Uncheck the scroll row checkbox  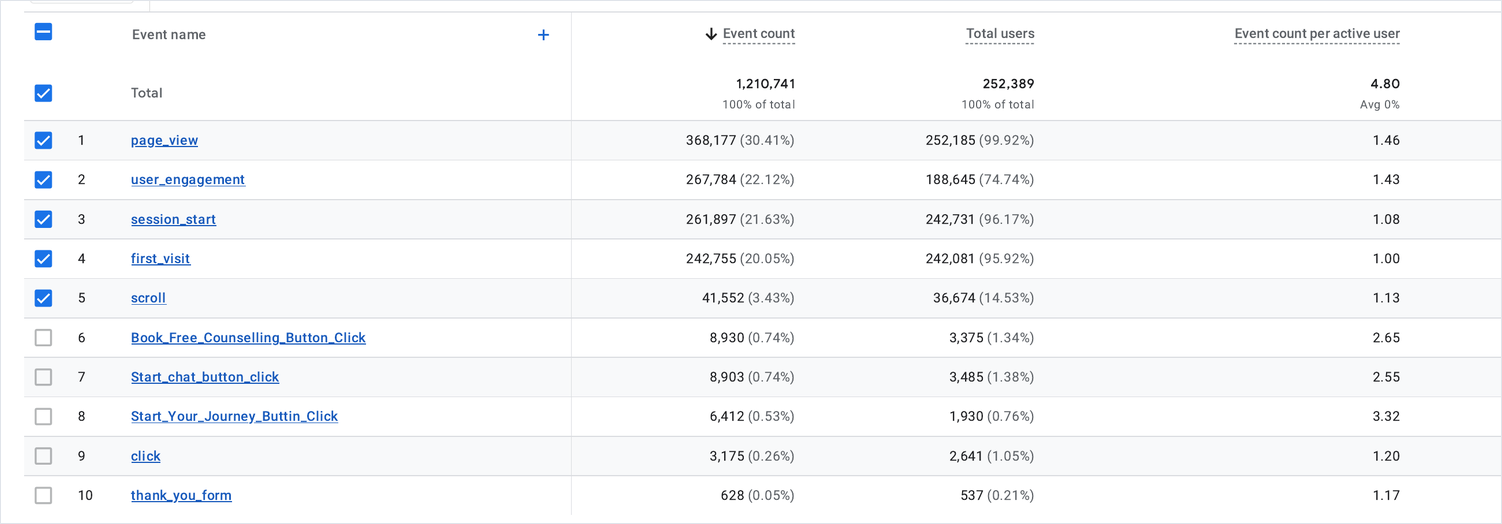(43, 298)
